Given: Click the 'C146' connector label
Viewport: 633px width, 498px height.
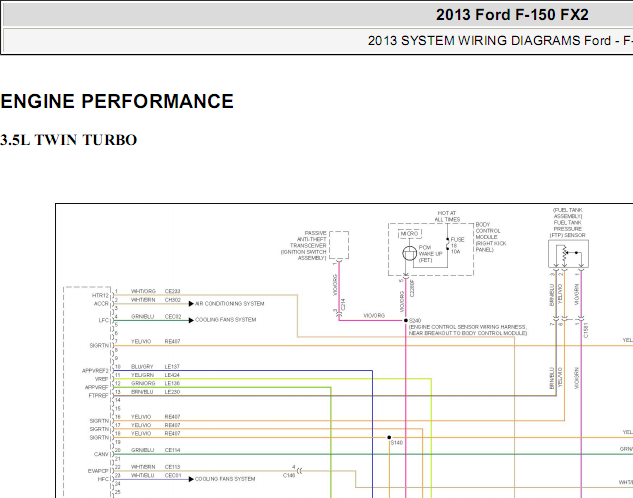Looking at the screenshot, I should coord(289,475).
